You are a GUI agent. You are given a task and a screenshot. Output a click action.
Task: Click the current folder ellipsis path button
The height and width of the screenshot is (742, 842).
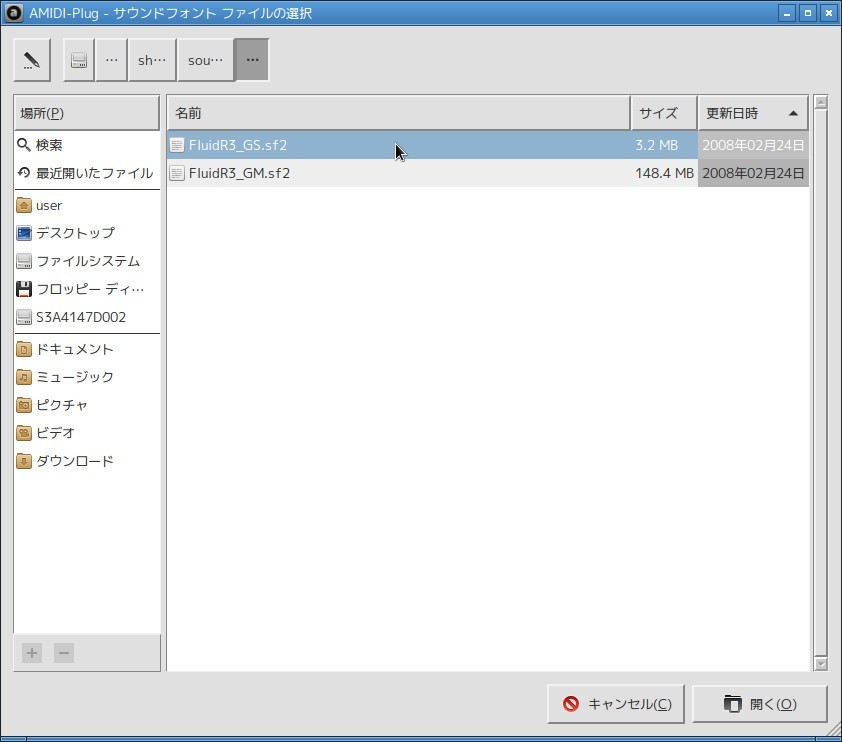pos(252,60)
